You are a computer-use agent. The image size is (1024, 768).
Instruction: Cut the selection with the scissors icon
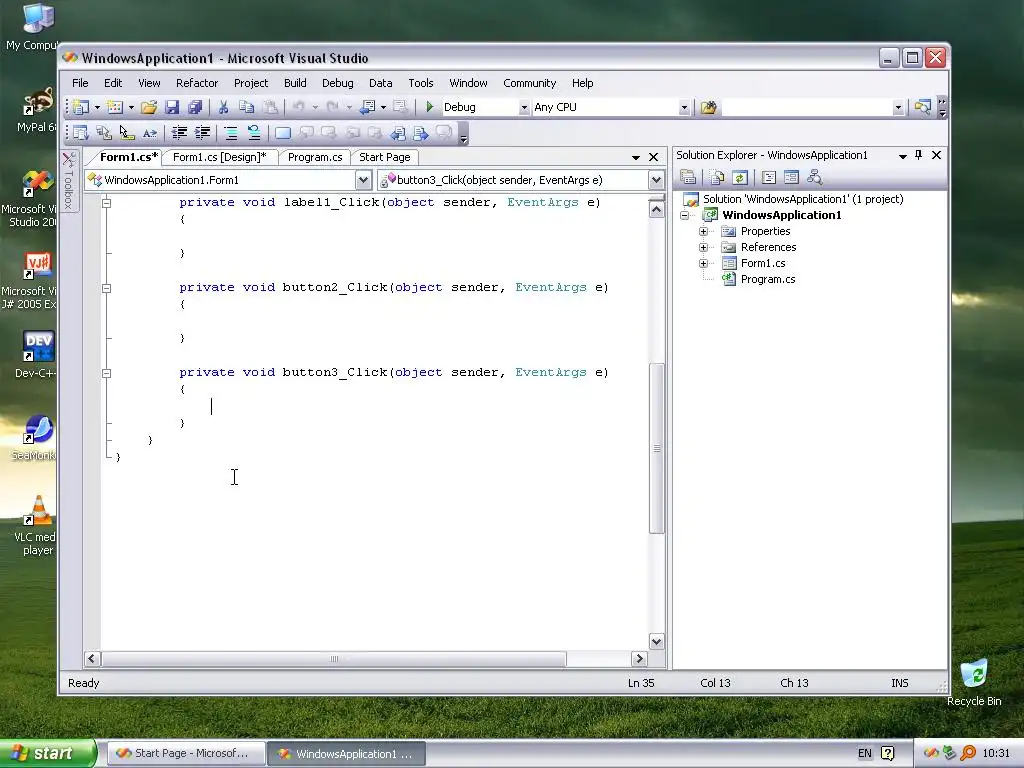tap(223, 107)
